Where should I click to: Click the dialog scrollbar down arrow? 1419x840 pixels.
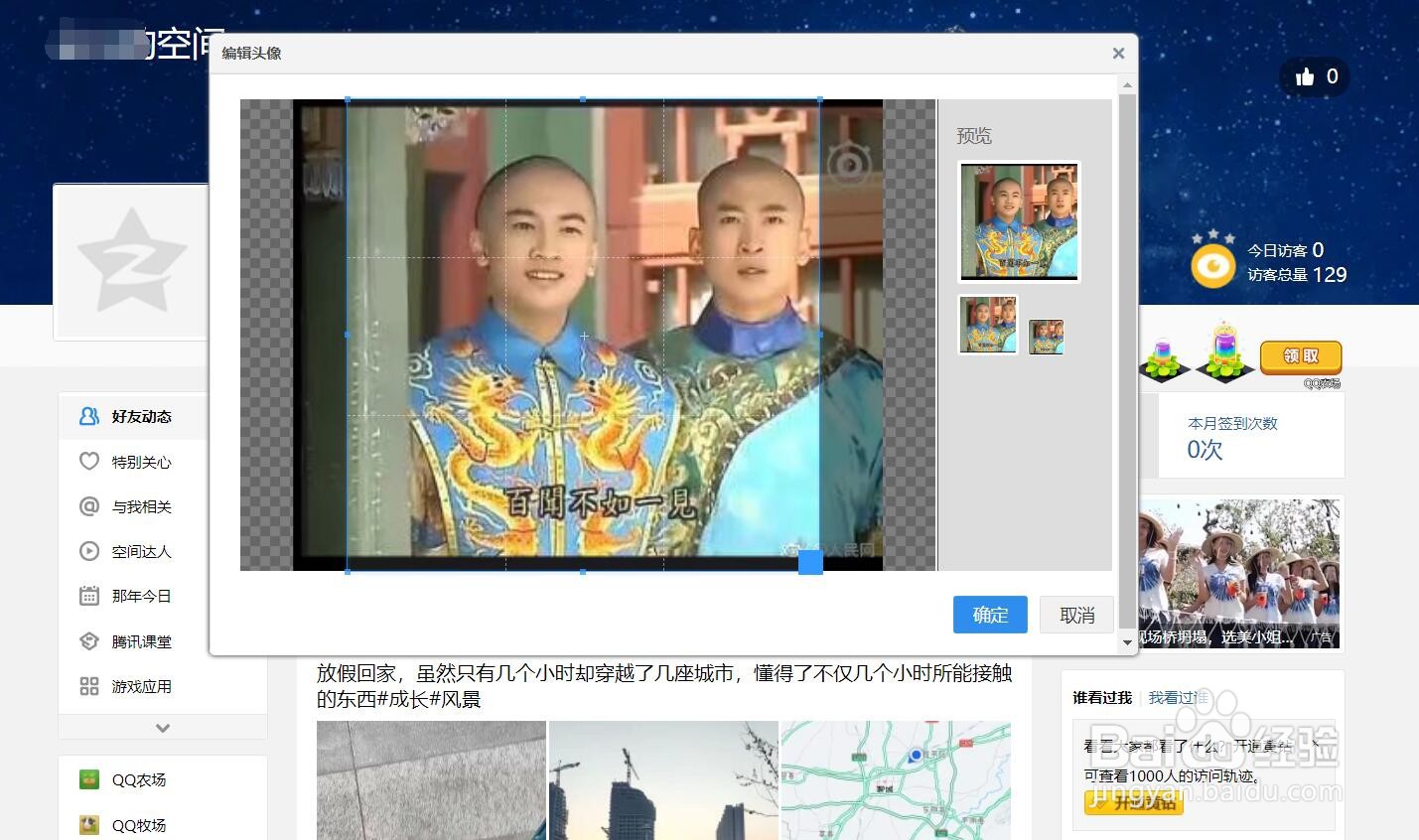[x=1126, y=642]
